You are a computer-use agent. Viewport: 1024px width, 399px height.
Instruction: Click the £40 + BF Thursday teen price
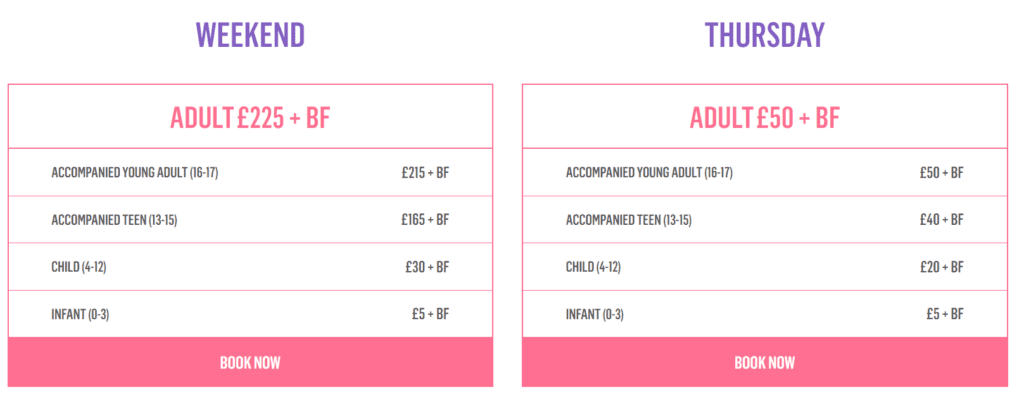pos(941,220)
